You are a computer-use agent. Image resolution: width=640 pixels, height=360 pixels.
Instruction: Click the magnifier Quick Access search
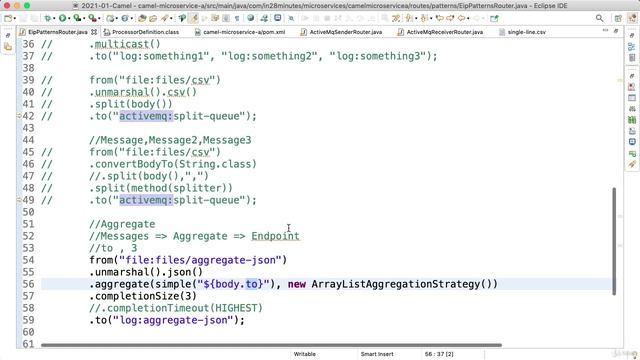pos(599,18)
